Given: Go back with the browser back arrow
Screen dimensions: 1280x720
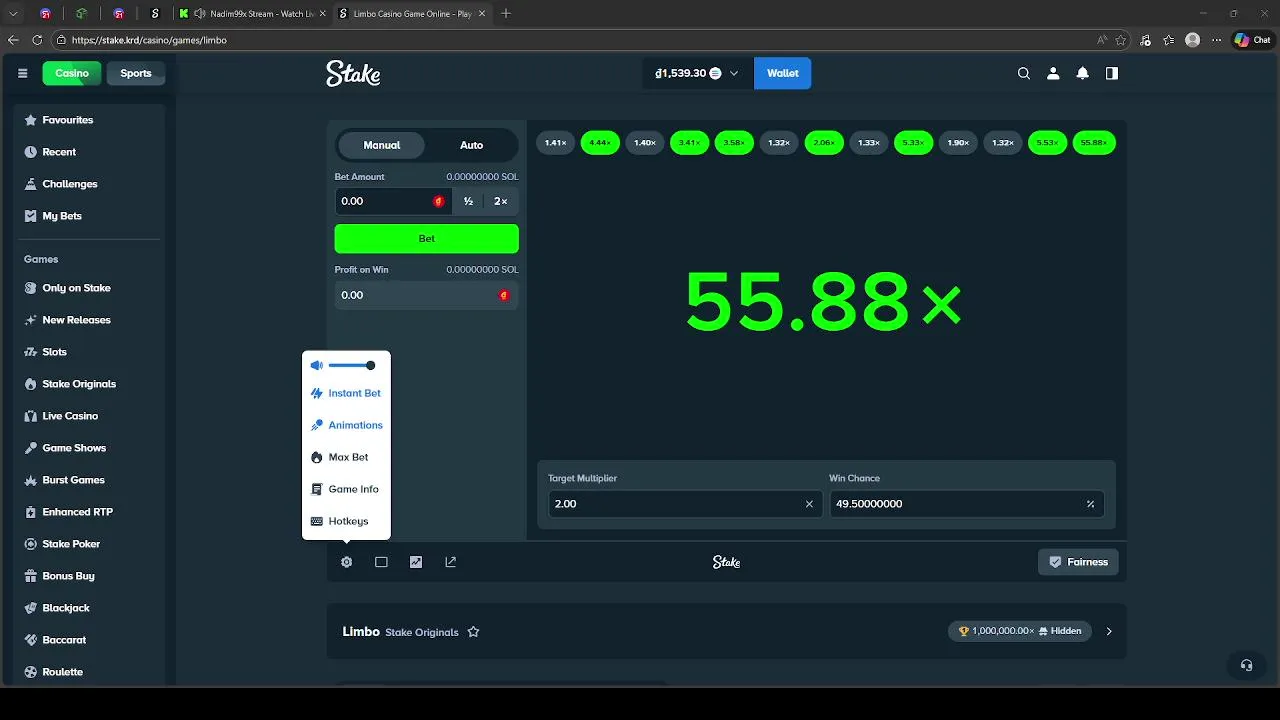Looking at the screenshot, I should click(13, 40).
